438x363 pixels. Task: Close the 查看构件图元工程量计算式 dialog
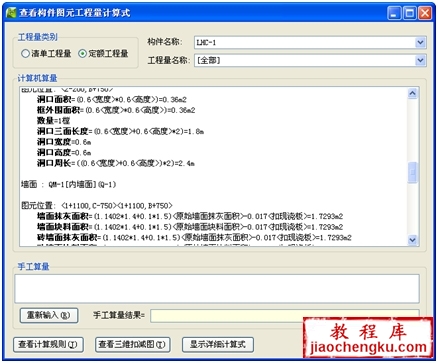click(x=425, y=13)
